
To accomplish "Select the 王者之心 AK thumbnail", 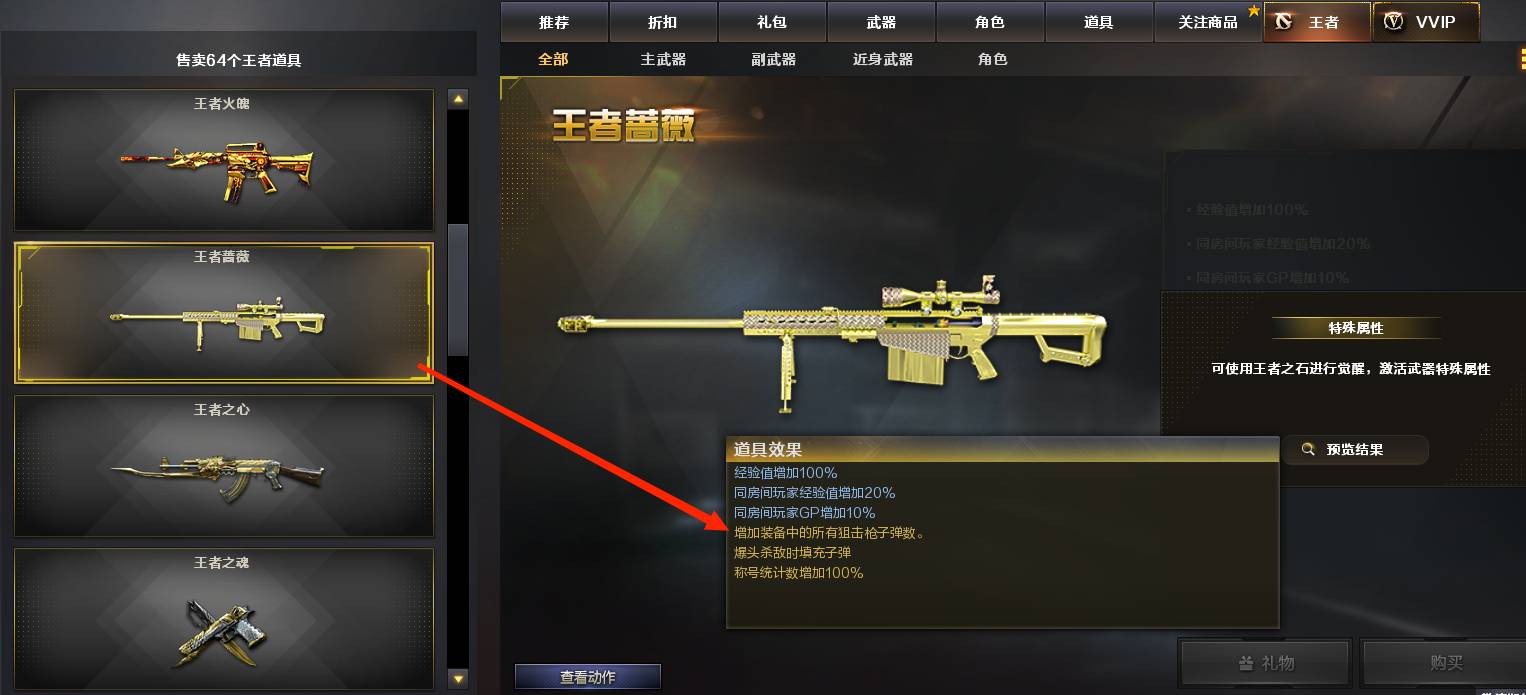I will [224, 466].
